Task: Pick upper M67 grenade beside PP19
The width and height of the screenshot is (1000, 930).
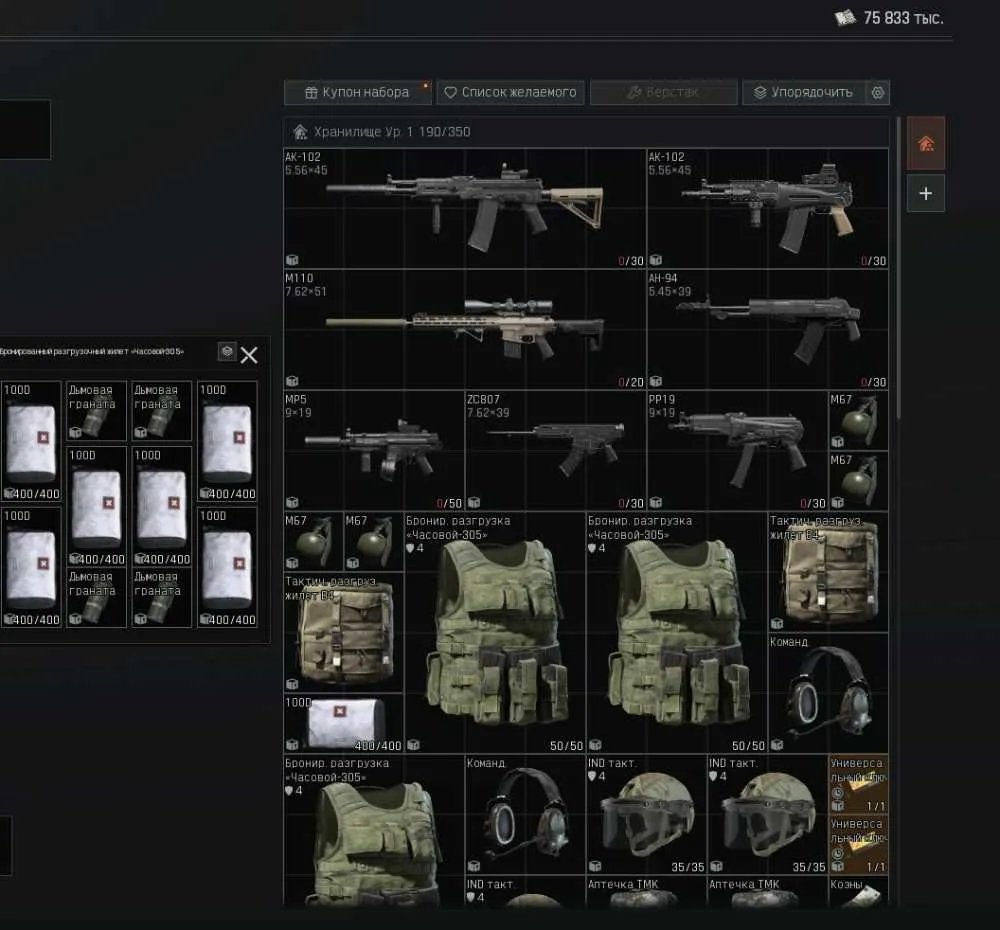Action: pyautogui.click(x=858, y=421)
